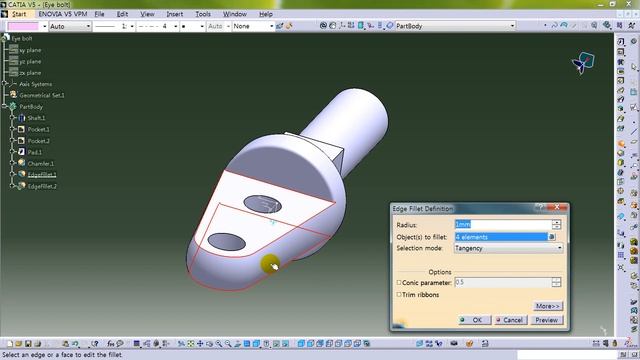Expand the Axis Systems tree node
Screen dimensions: 640x360
(5, 84)
